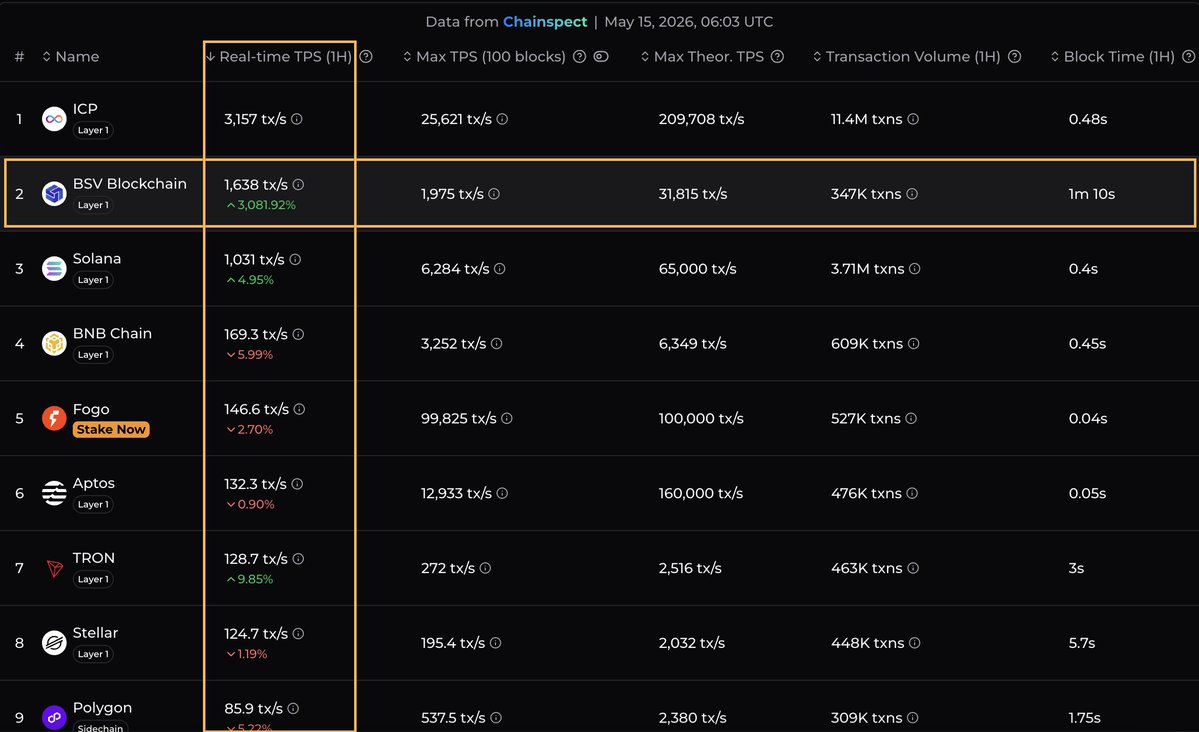Open info icon beside 169.3 tx/s

(x=298, y=334)
